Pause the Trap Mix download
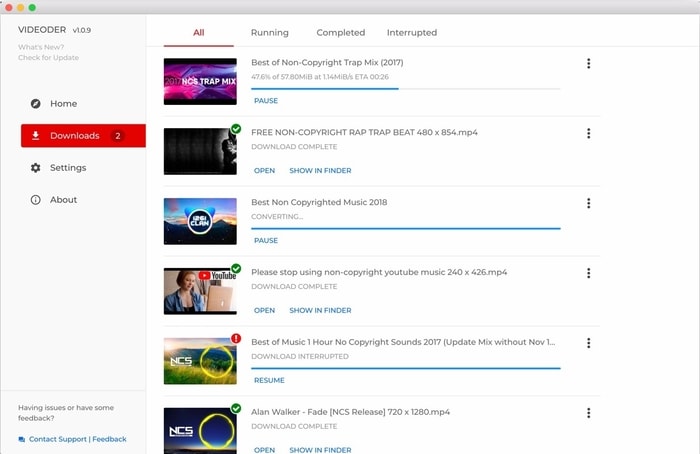Screen dimensions: 700x454 266,101
